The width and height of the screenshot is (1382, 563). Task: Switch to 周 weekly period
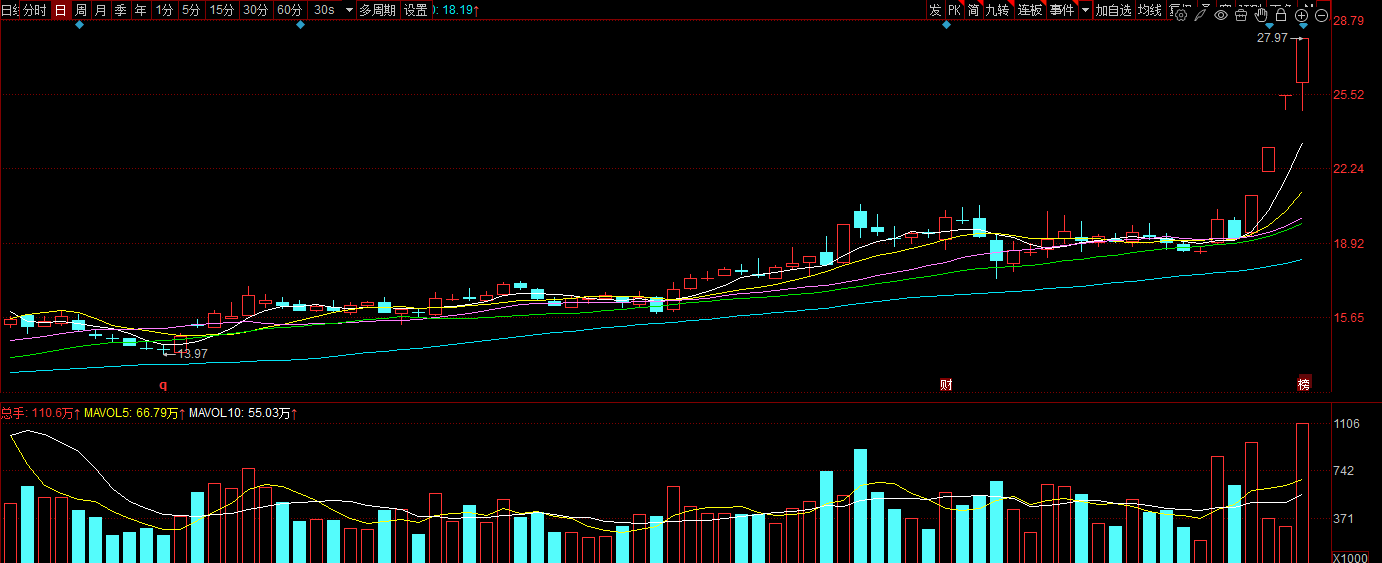(81, 10)
